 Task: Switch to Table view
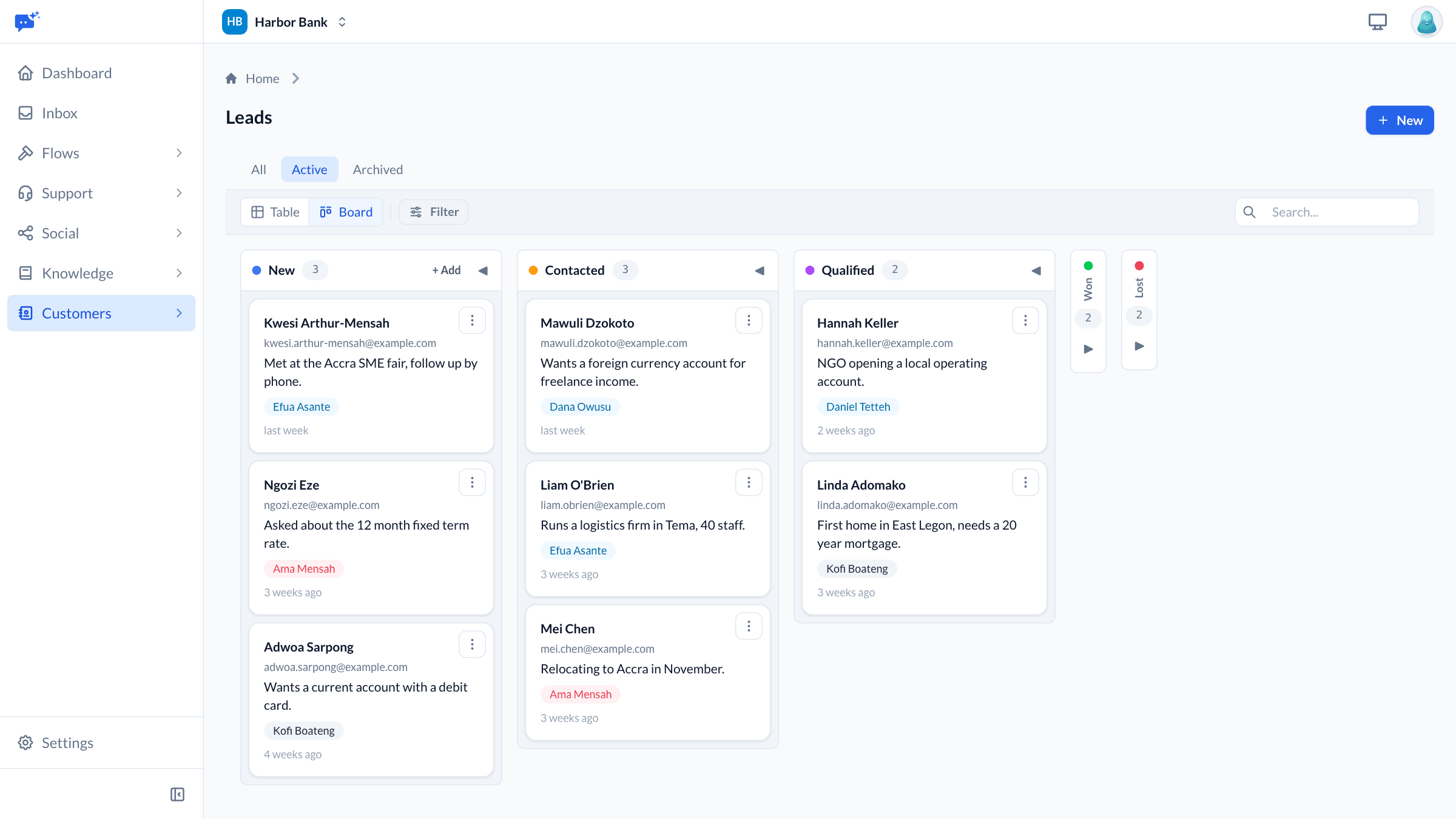(275, 212)
